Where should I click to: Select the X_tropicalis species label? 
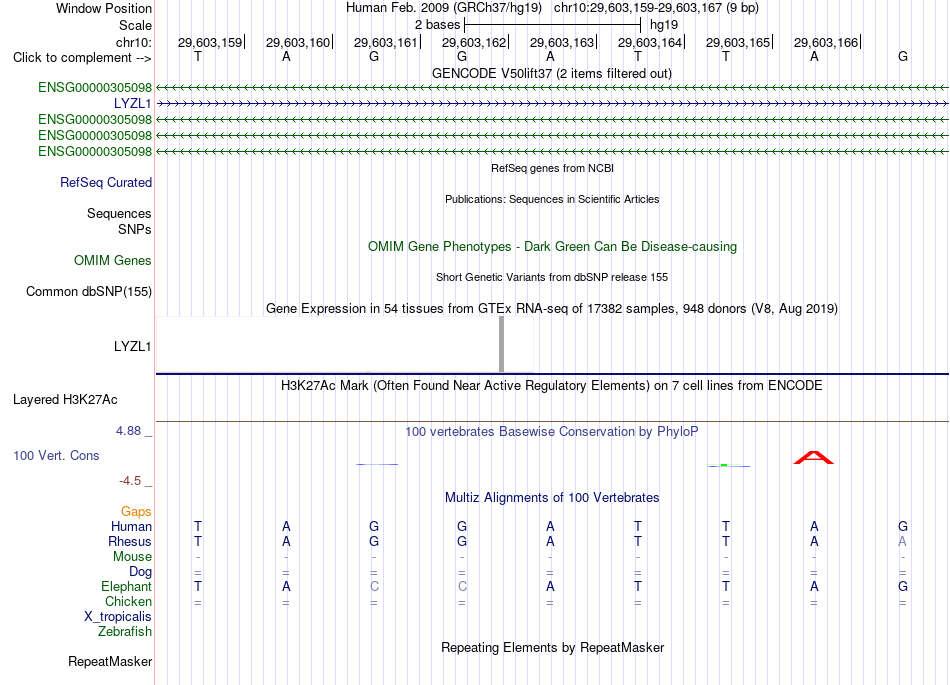coord(118,617)
